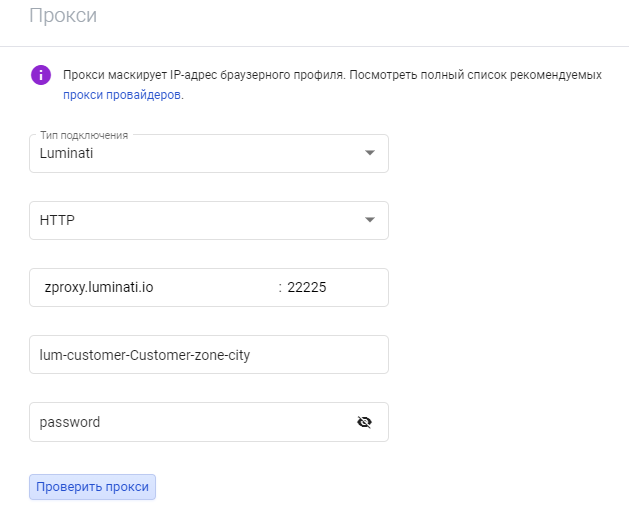The image size is (629, 526).
Task: Click the divider line below the Прокси heading
Action: [x=314, y=47]
